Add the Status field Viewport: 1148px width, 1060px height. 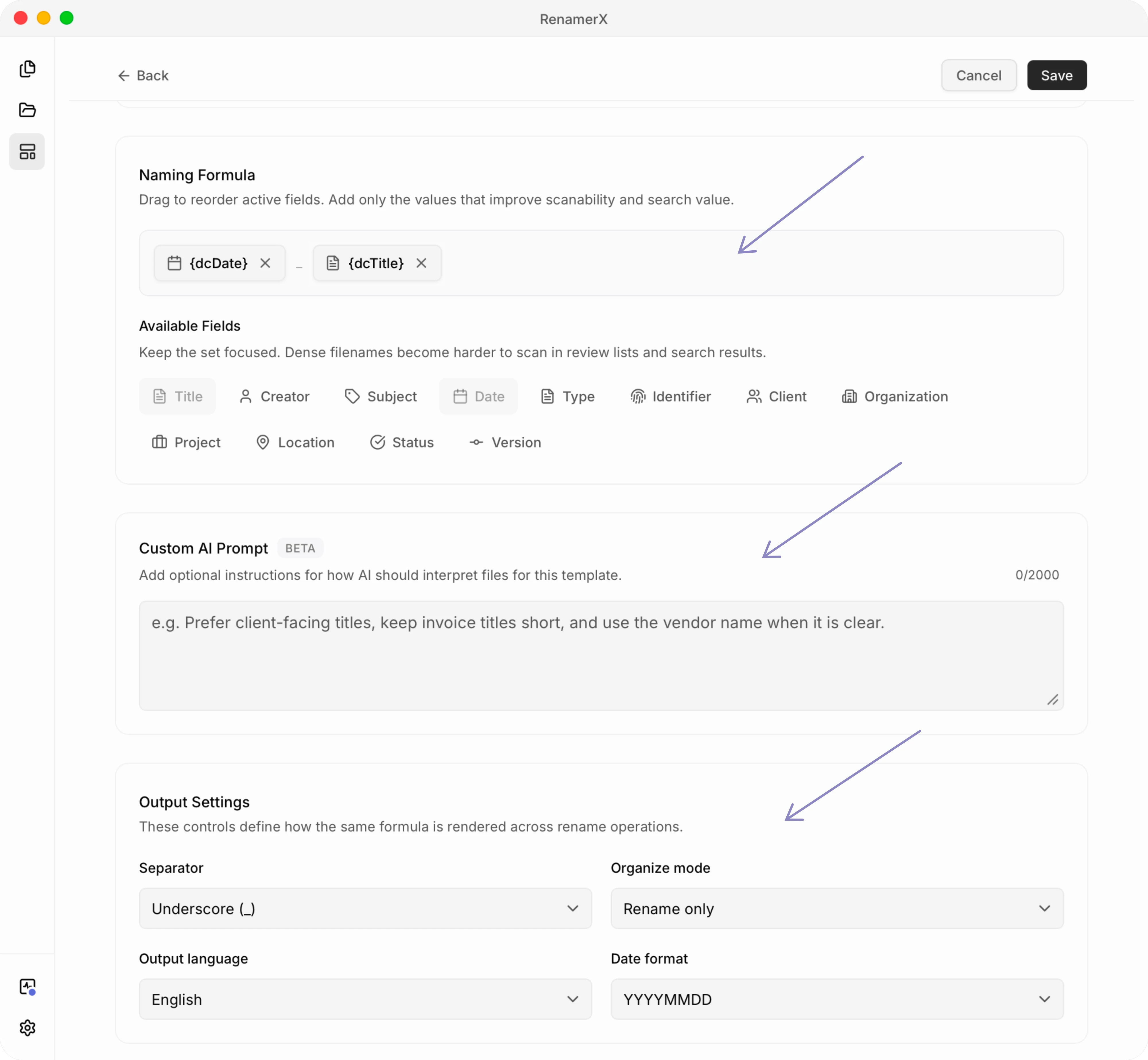(402, 442)
